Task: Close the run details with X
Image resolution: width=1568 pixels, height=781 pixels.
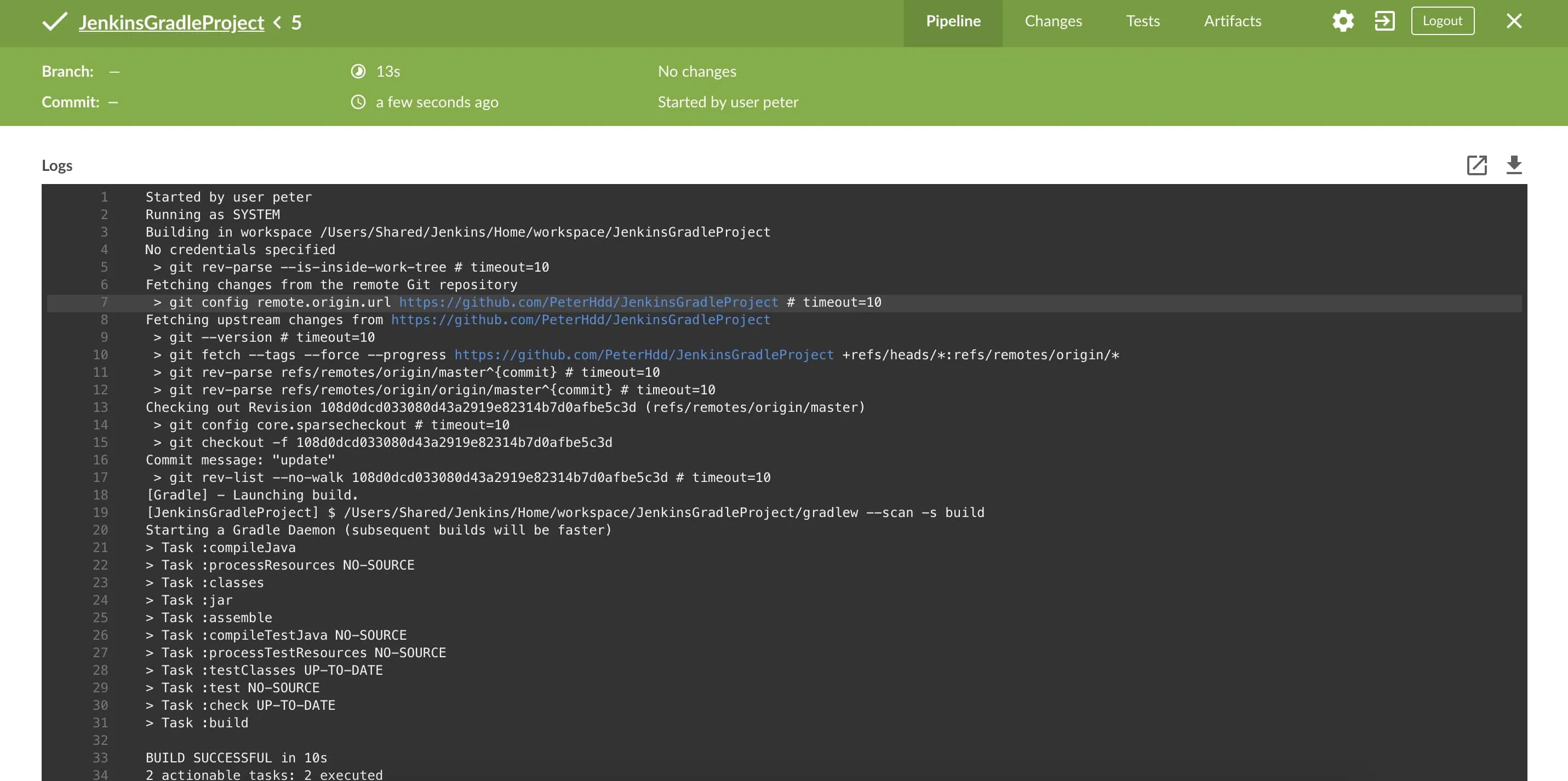Action: (1514, 21)
